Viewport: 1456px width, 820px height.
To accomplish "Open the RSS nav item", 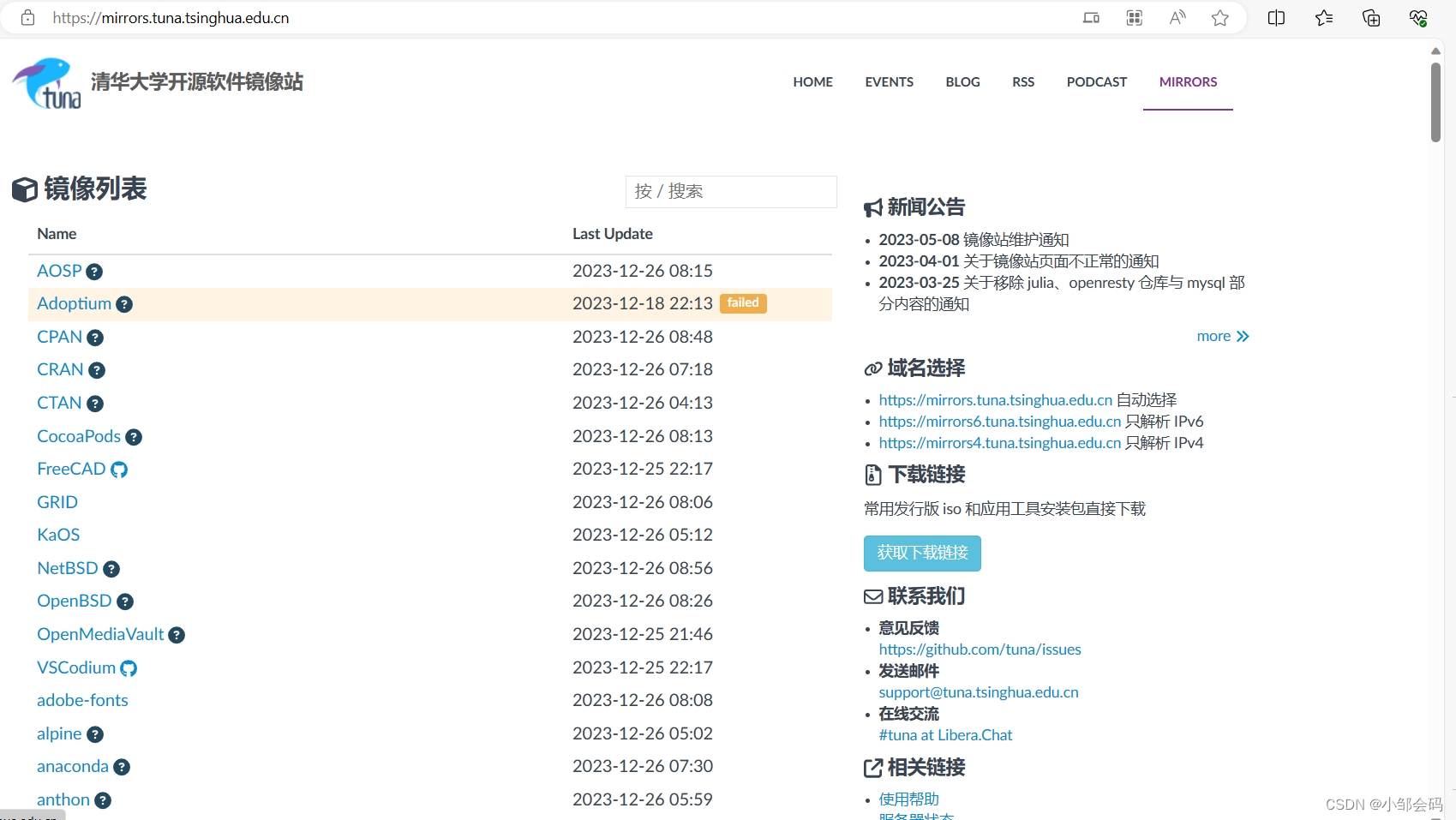I will pyautogui.click(x=1023, y=82).
